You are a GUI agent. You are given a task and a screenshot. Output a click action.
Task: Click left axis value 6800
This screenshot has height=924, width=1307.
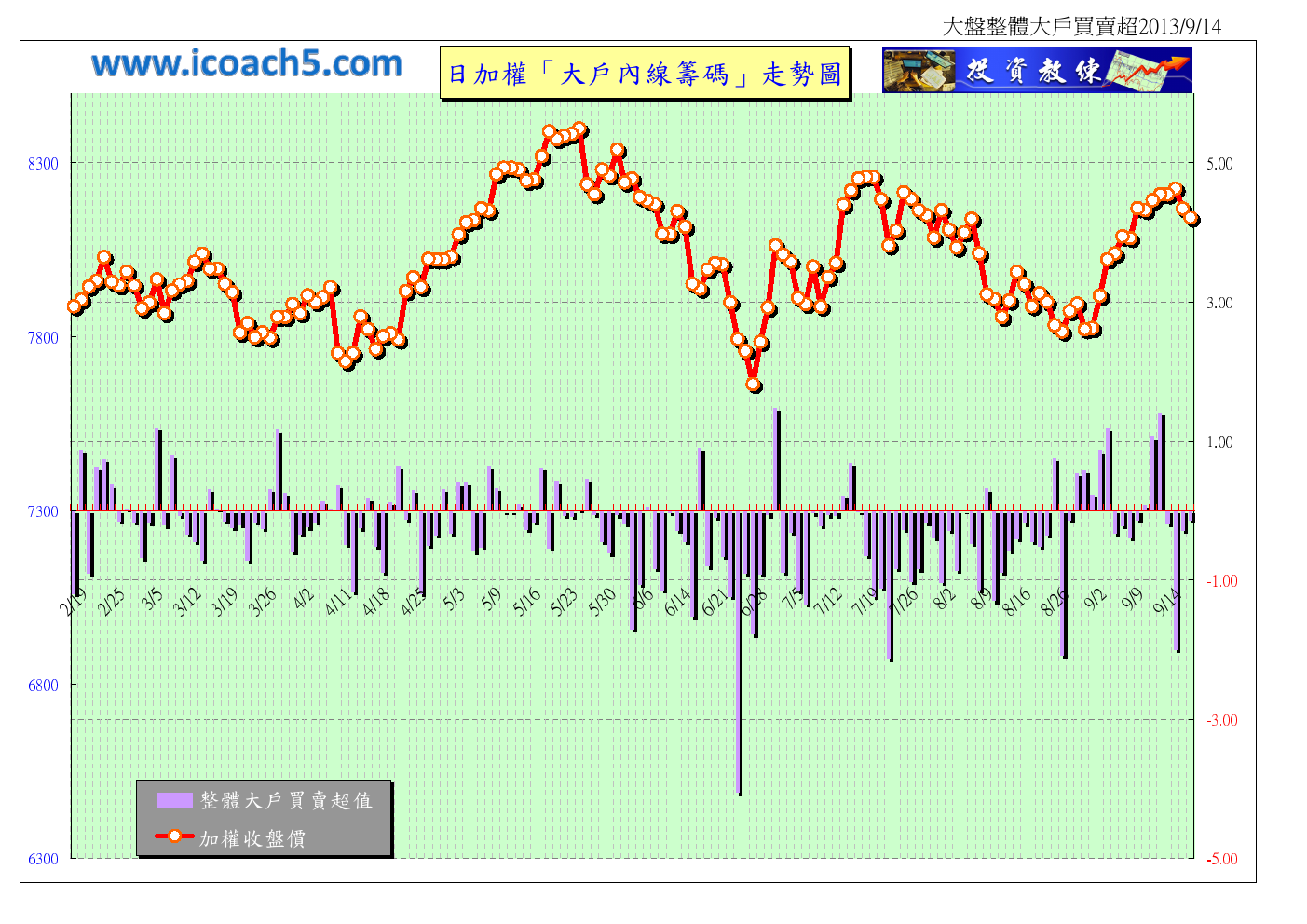point(43,686)
